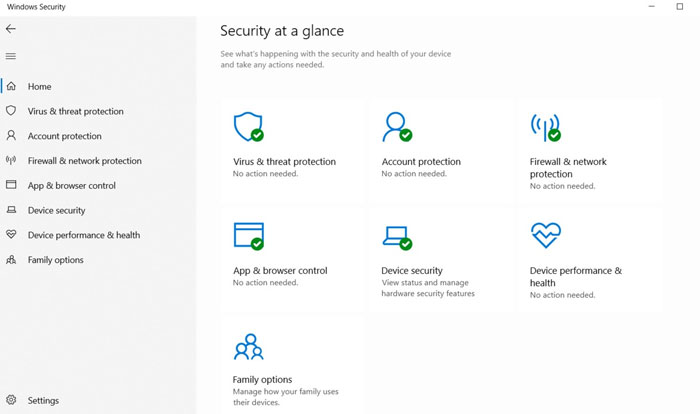
Task: Click the Virus & threat protection shield tile icon
Action: [x=247, y=127]
